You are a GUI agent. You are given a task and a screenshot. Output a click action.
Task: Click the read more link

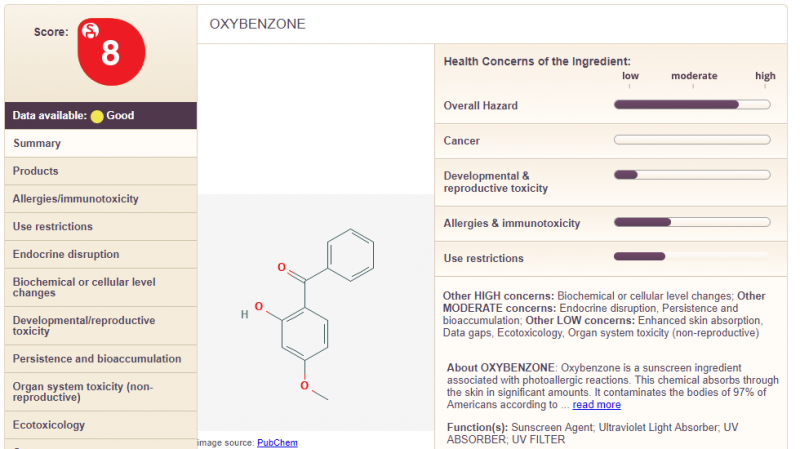click(596, 405)
